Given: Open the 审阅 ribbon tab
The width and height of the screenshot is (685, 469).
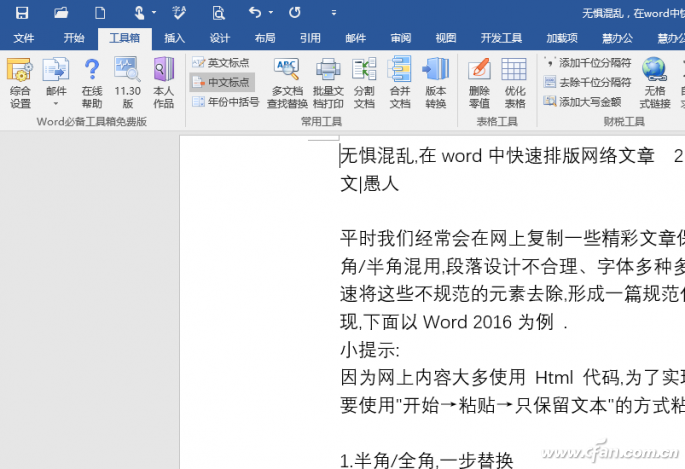Looking at the screenshot, I should pyautogui.click(x=400, y=38).
